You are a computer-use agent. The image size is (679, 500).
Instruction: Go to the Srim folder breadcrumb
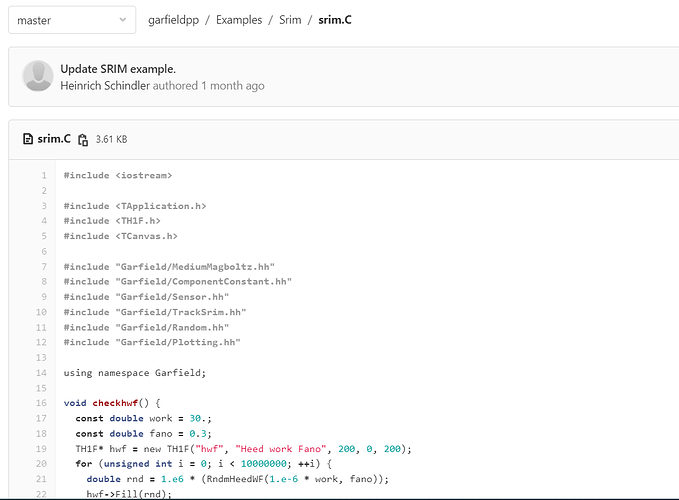pos(290,20)
